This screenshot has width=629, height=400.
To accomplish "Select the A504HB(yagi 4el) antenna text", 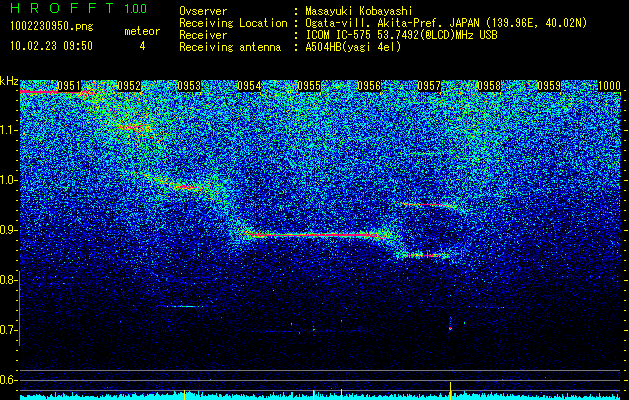I will [x=353, y=47].
